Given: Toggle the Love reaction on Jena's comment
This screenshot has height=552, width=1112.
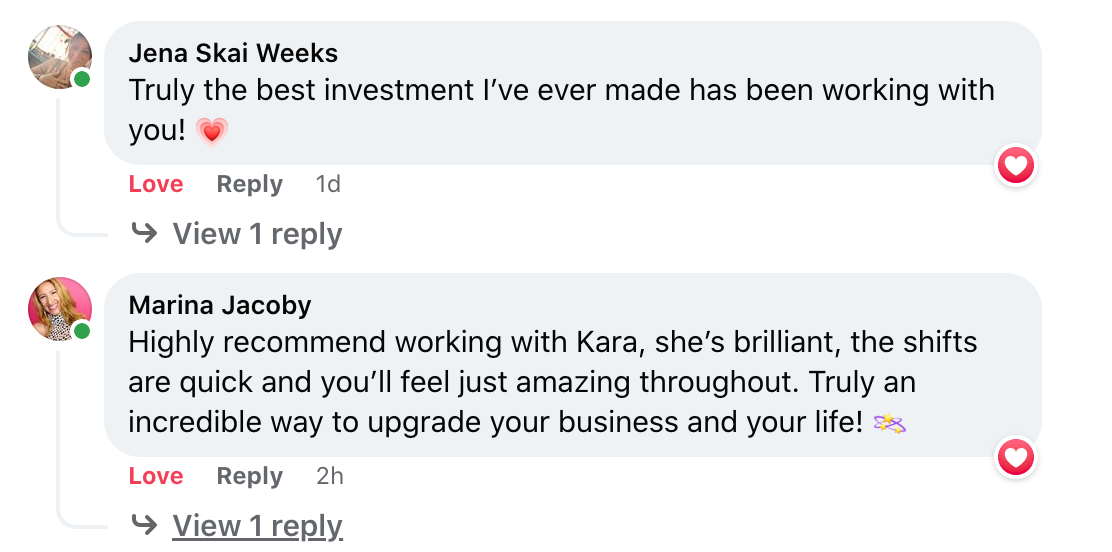Looking at the screenshot, I should 156,184.
